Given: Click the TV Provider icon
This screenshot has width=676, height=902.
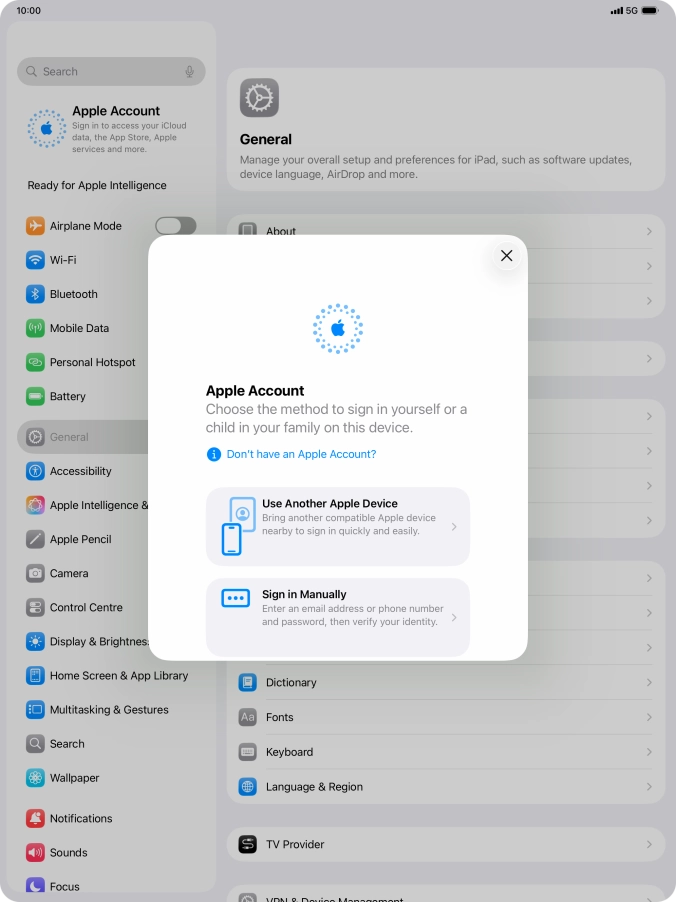Looking at the screenshot, I should [x=248, y=845].
